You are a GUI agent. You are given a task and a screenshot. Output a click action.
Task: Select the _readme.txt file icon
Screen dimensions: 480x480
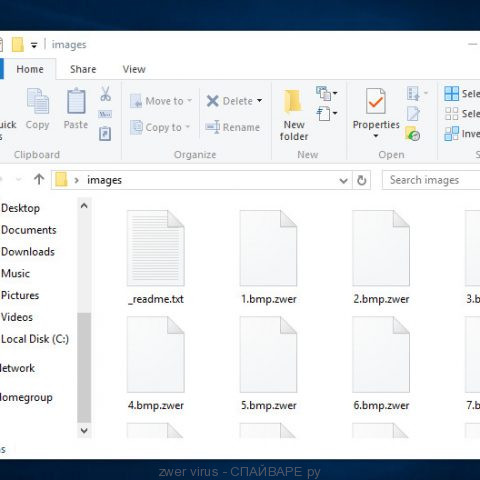(156, 248)
